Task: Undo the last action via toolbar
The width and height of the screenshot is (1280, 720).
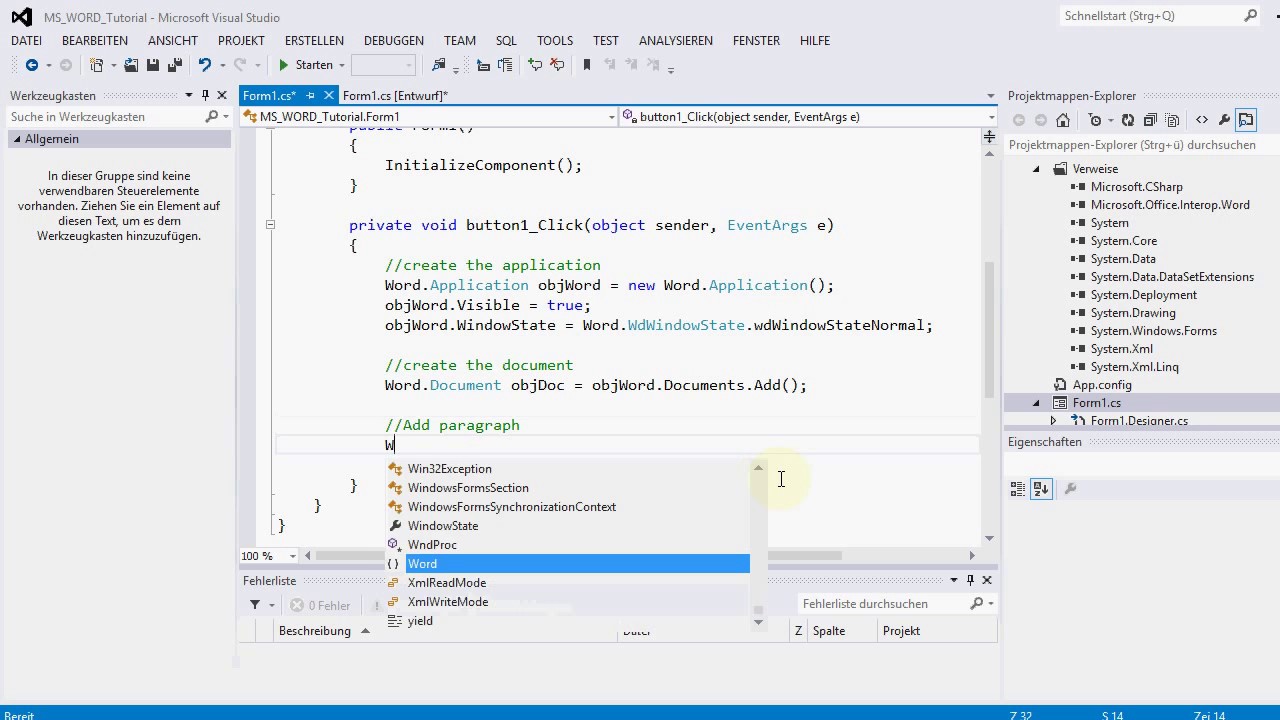Action: coord(204,65)
